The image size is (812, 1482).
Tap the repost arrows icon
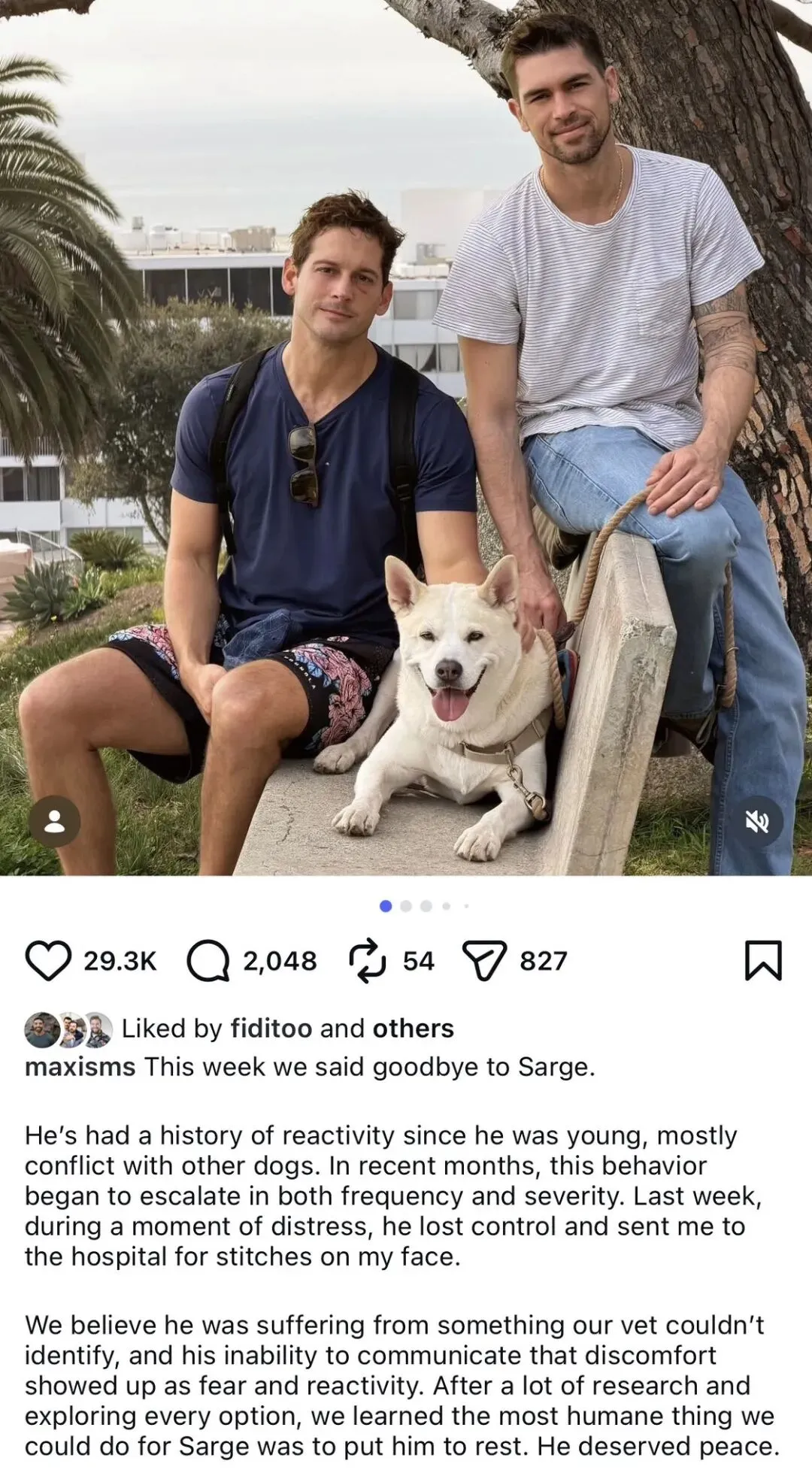coord(368,960)
